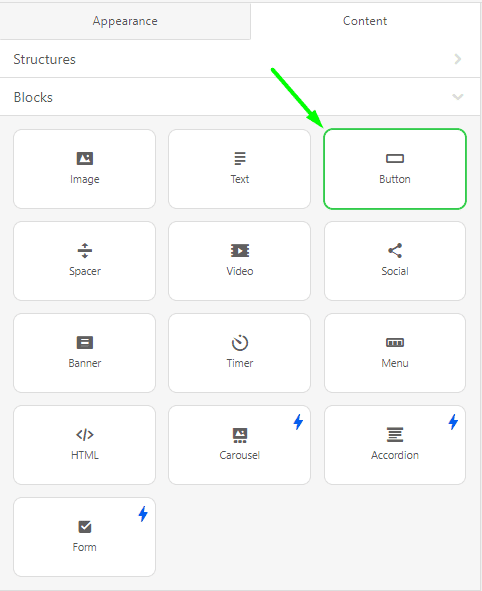Select the Image block icon

(84, 158)
